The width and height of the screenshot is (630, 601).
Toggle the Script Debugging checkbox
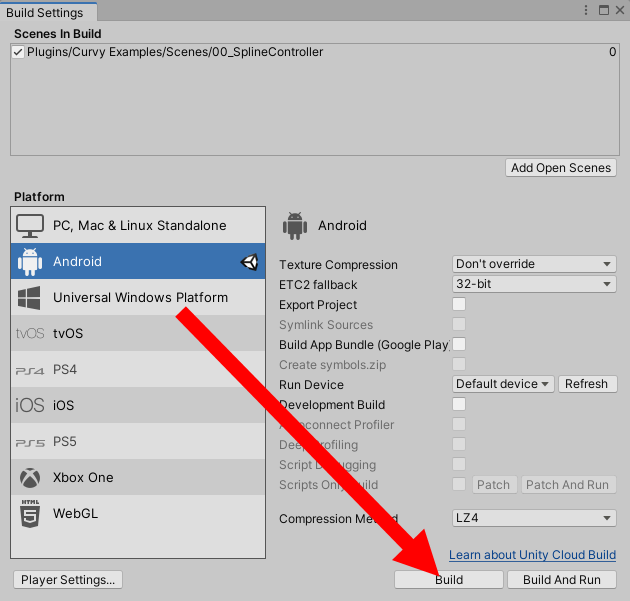pos(459,464)
